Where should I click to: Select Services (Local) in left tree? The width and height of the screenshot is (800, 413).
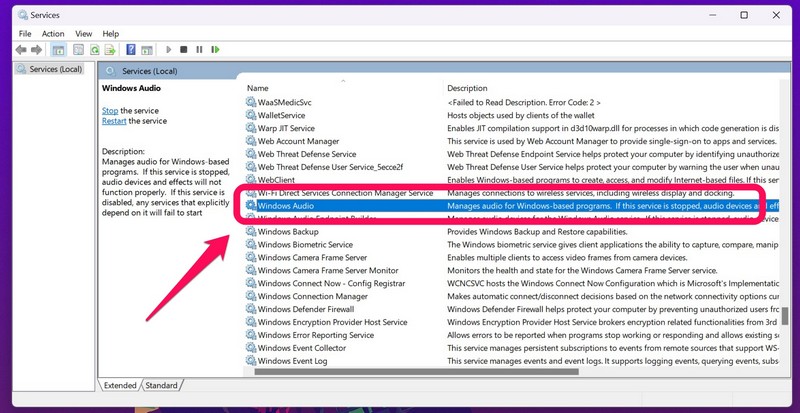pos(55,69)
